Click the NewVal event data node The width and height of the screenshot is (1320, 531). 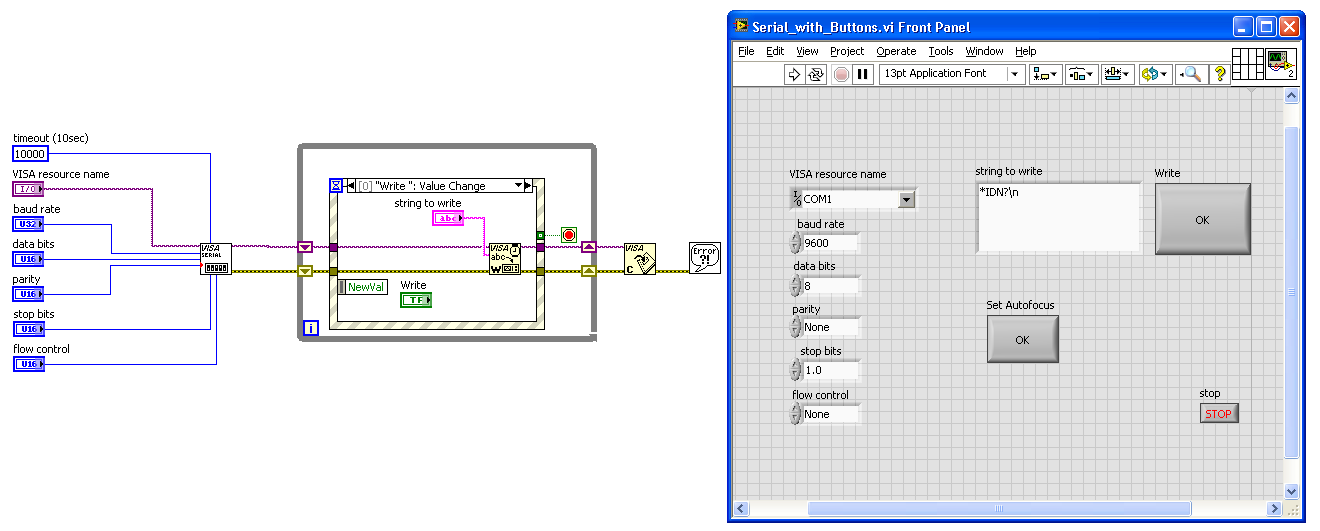362,287
